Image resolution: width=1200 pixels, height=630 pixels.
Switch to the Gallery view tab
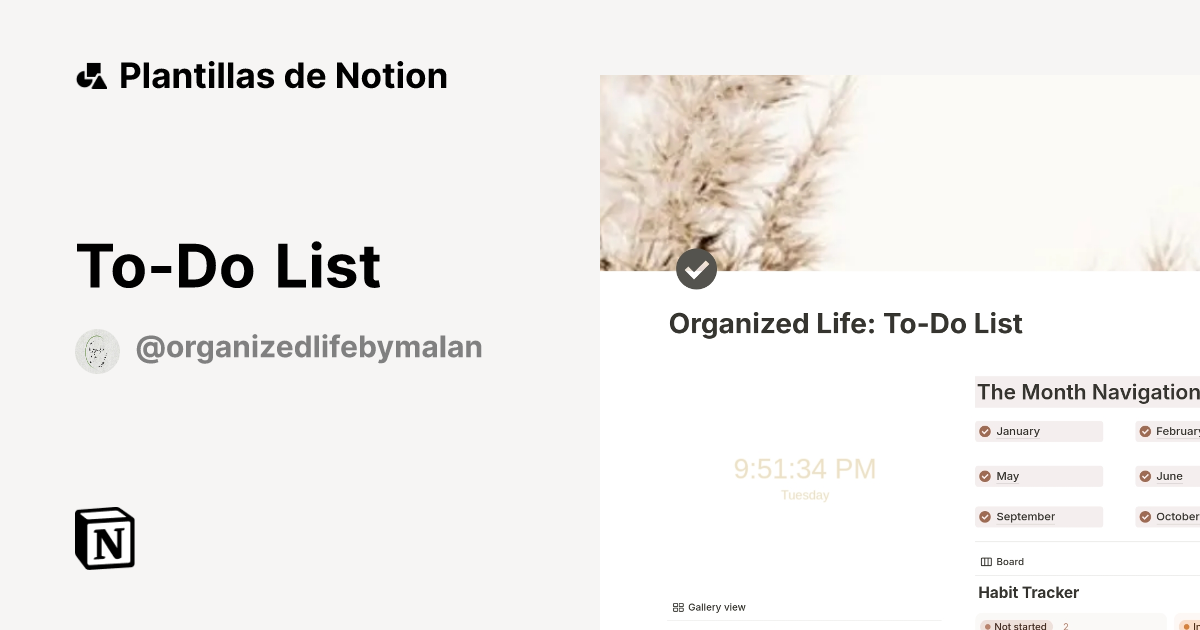[709, 607]
